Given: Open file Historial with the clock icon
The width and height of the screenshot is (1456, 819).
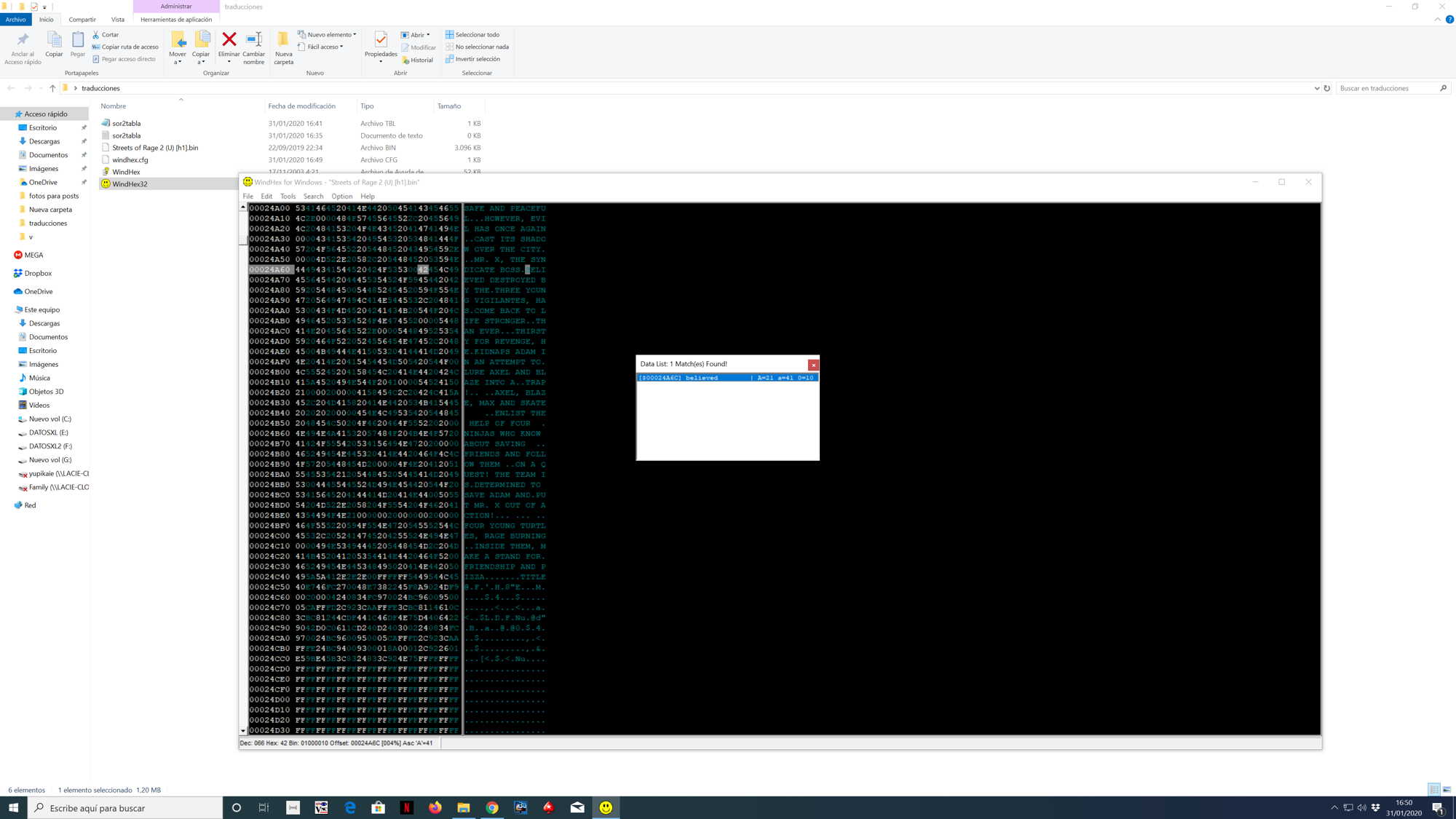Looking at the screenshot, I should 405,60.
